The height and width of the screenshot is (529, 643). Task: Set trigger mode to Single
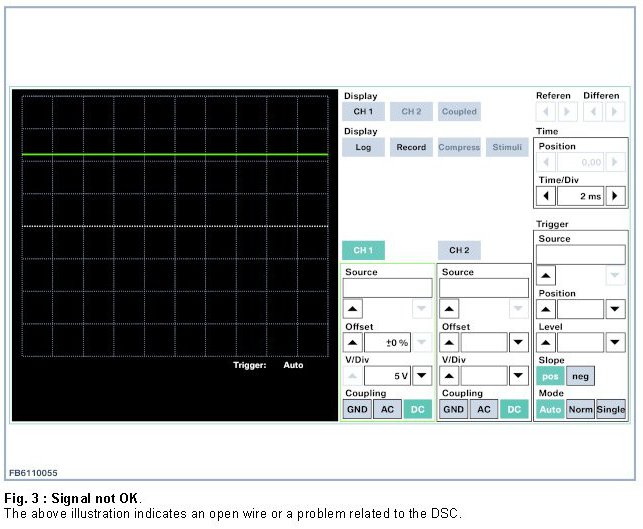click(x=610, y=409)
